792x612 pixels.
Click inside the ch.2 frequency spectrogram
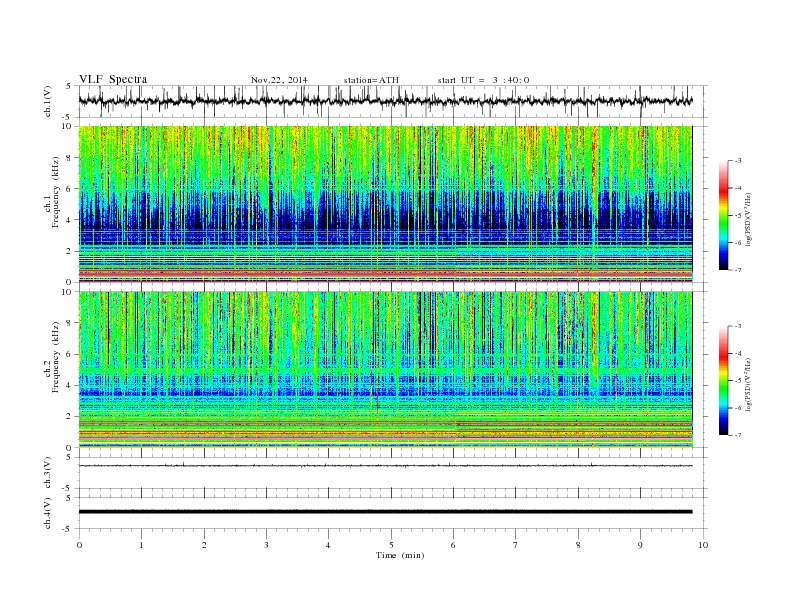pos(385,370)
